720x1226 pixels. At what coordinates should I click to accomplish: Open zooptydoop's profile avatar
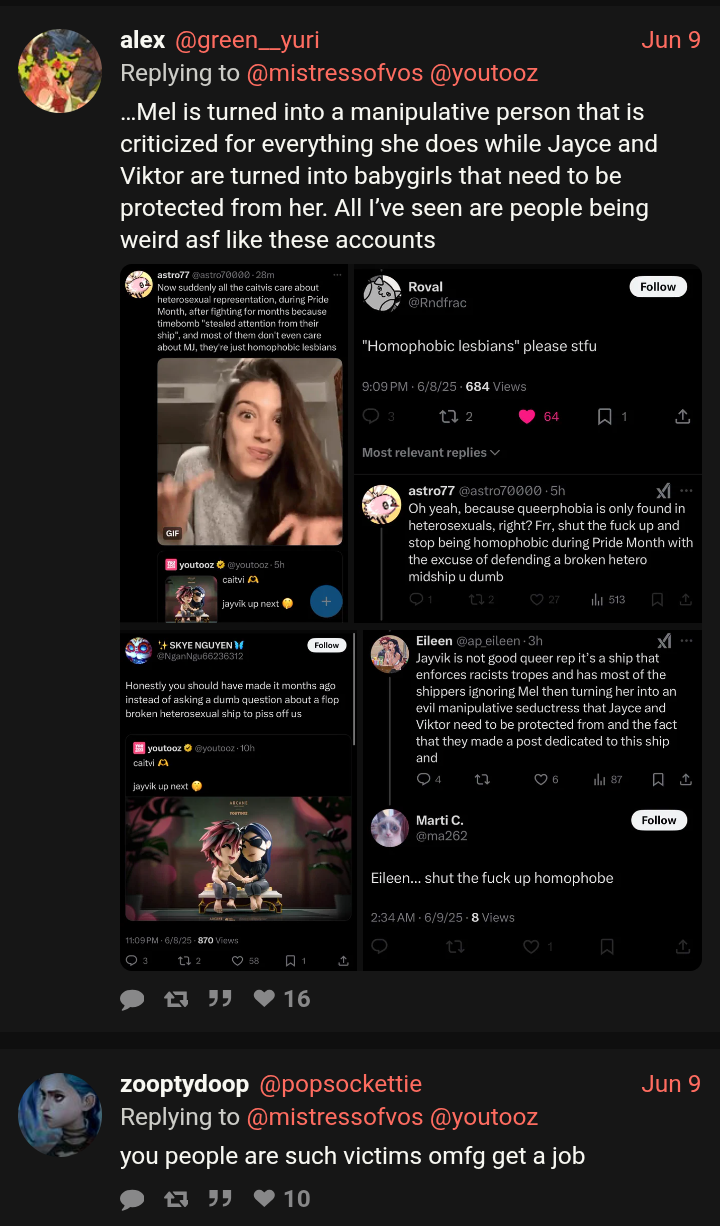coord(60,1114)
